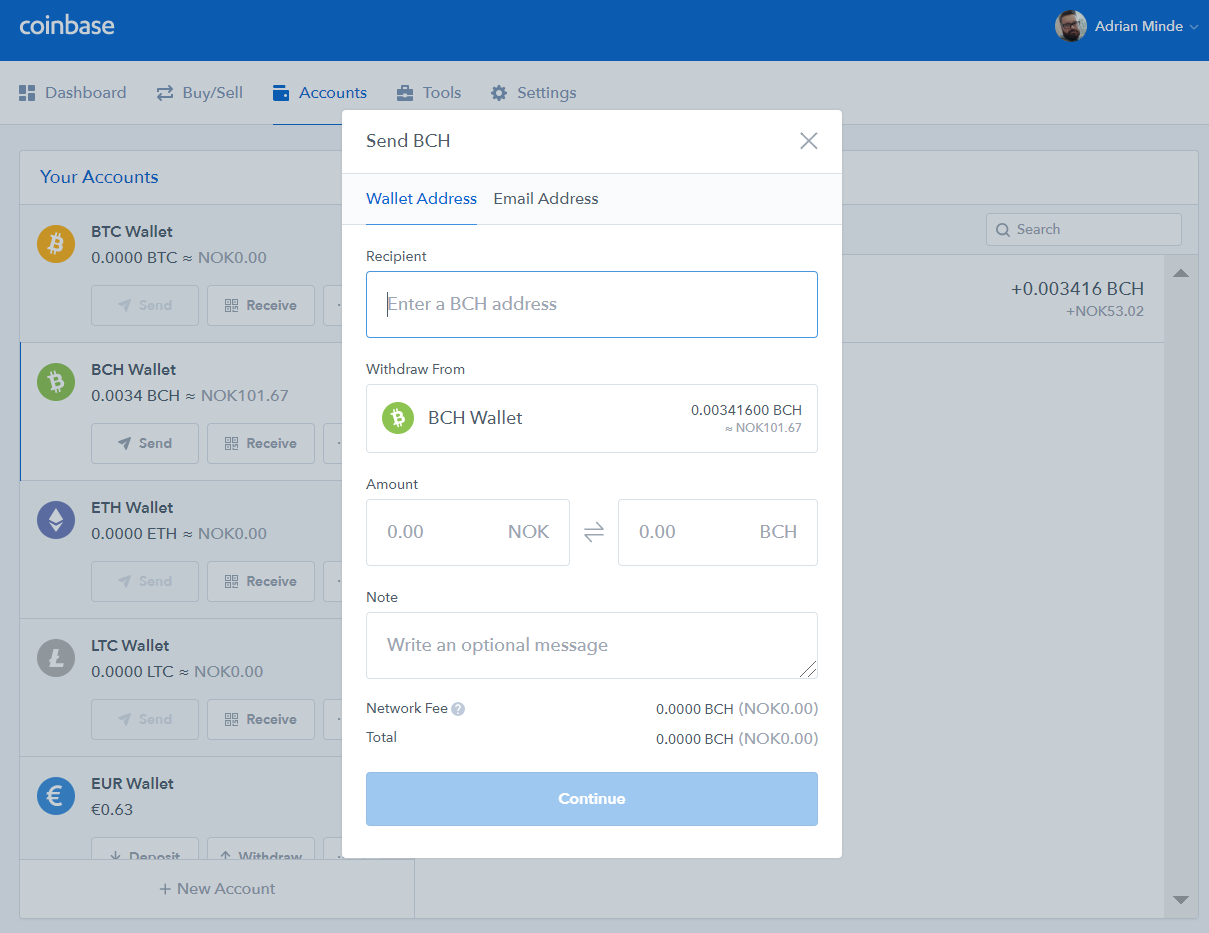Image resolution: width=1209 pixels, height=933 pixels.
Task: Click the Your Accounts heading
Action: tap(99, 177)
